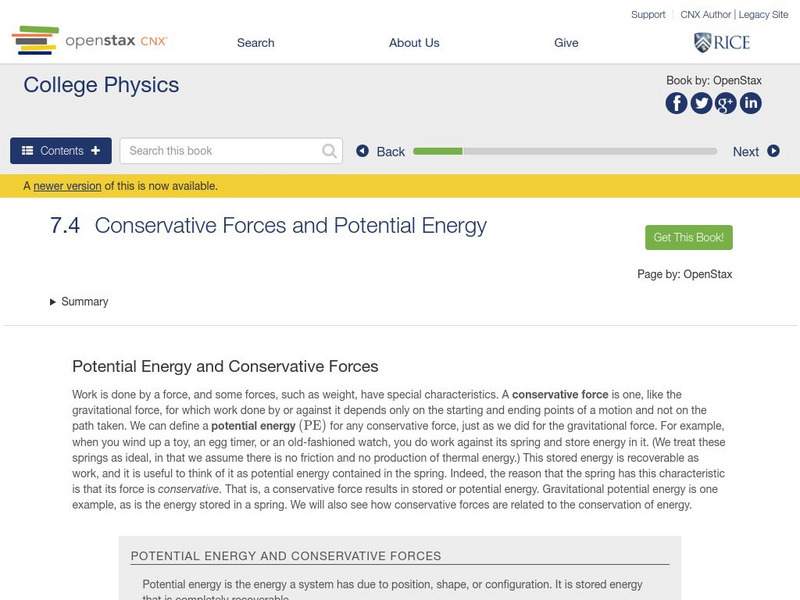
Task: Share the page on Google+
Action: pyautogui.click(x=725, y=102)
